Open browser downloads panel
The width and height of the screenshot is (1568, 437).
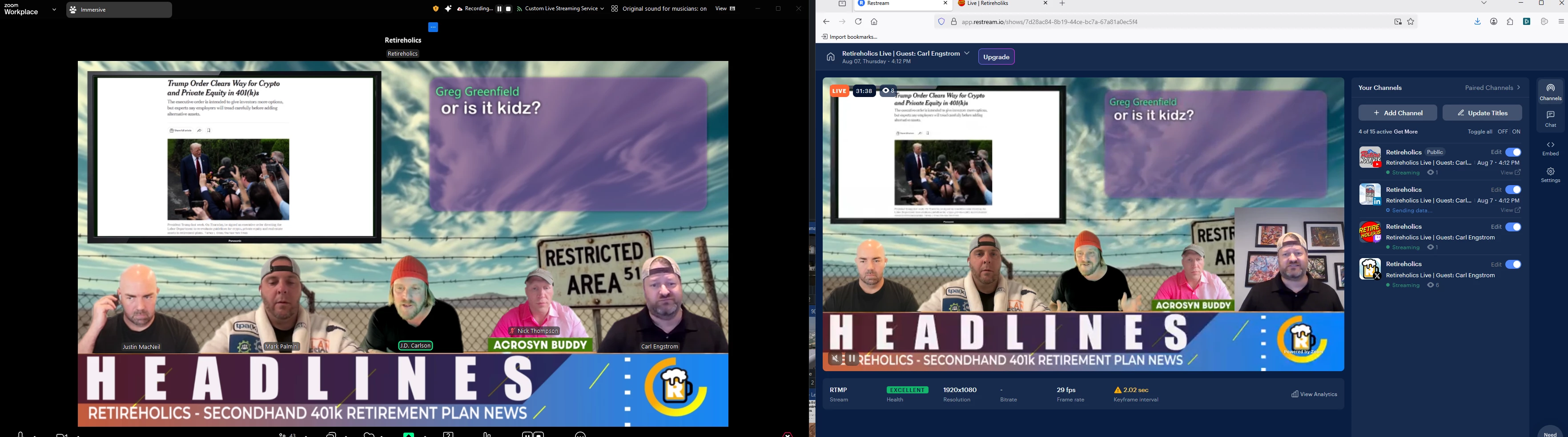click(x=1477, y=22)
